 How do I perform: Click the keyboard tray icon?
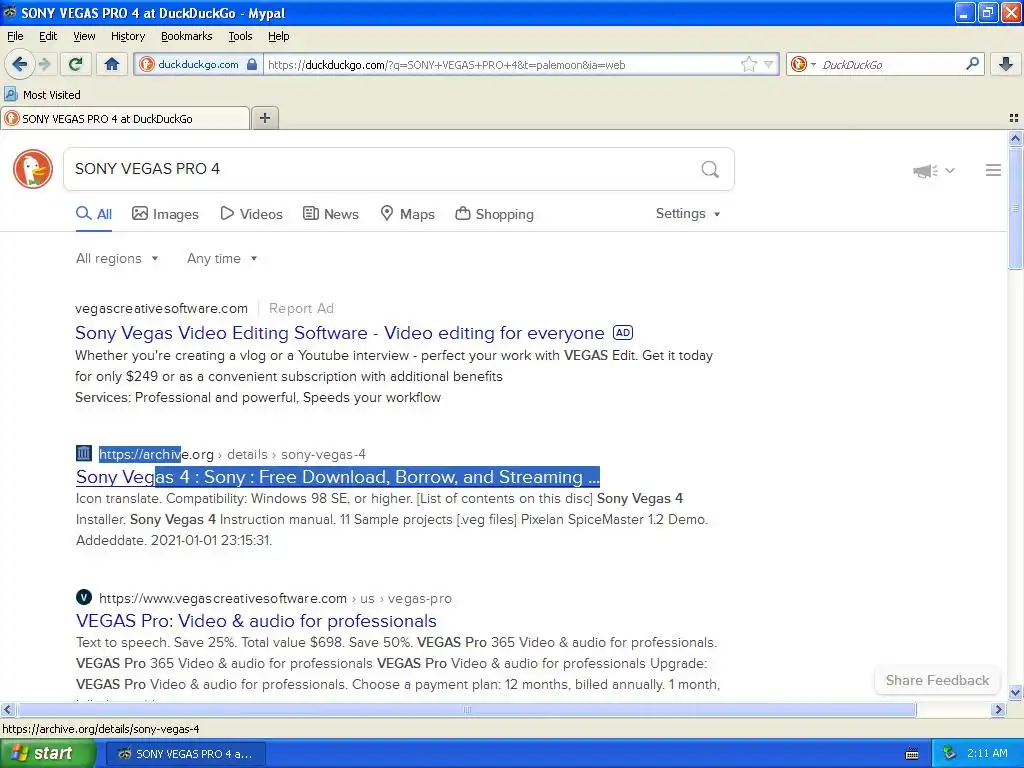(912, 754)
